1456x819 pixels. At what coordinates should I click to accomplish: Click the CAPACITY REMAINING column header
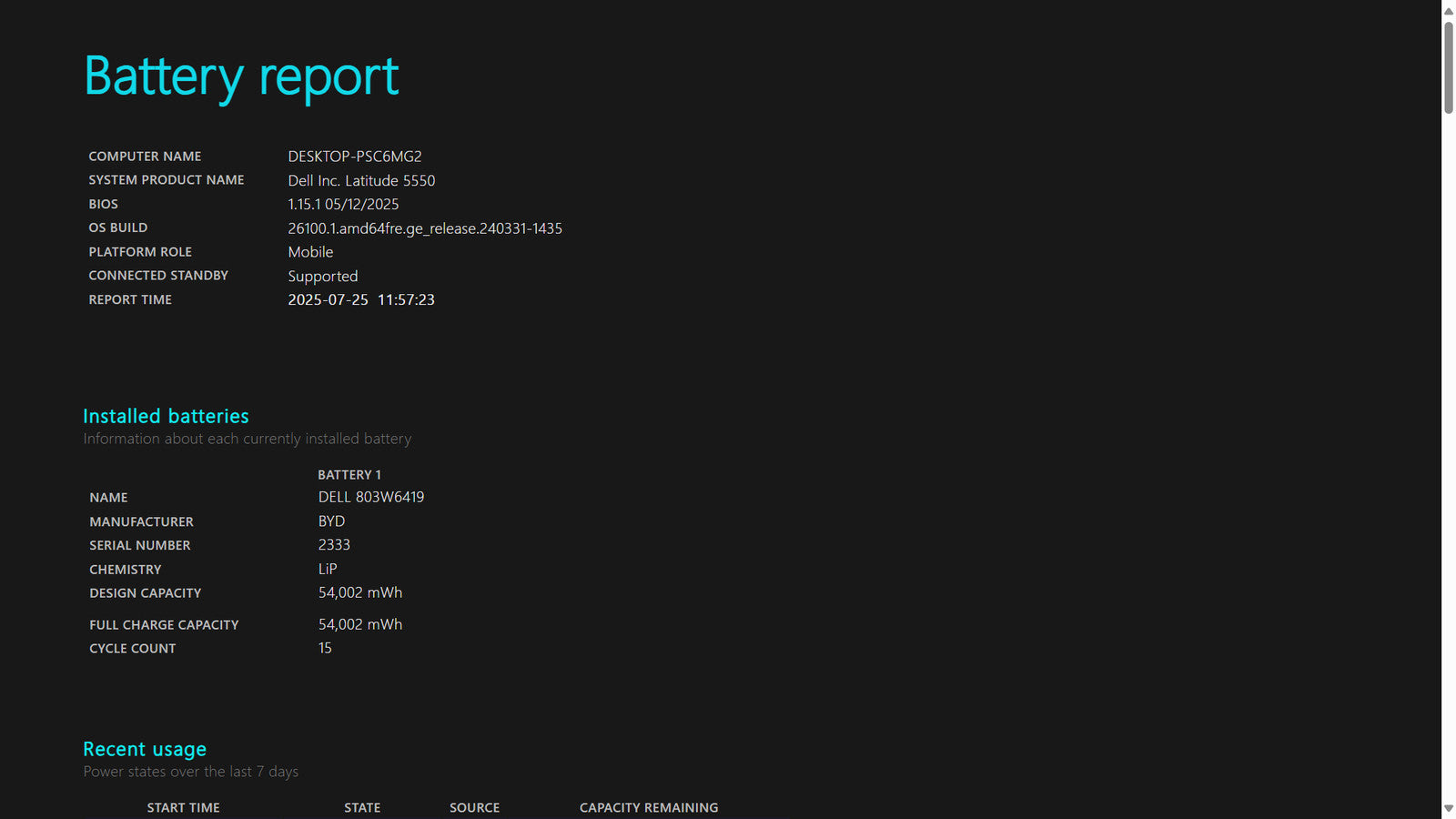coord(649,807)
